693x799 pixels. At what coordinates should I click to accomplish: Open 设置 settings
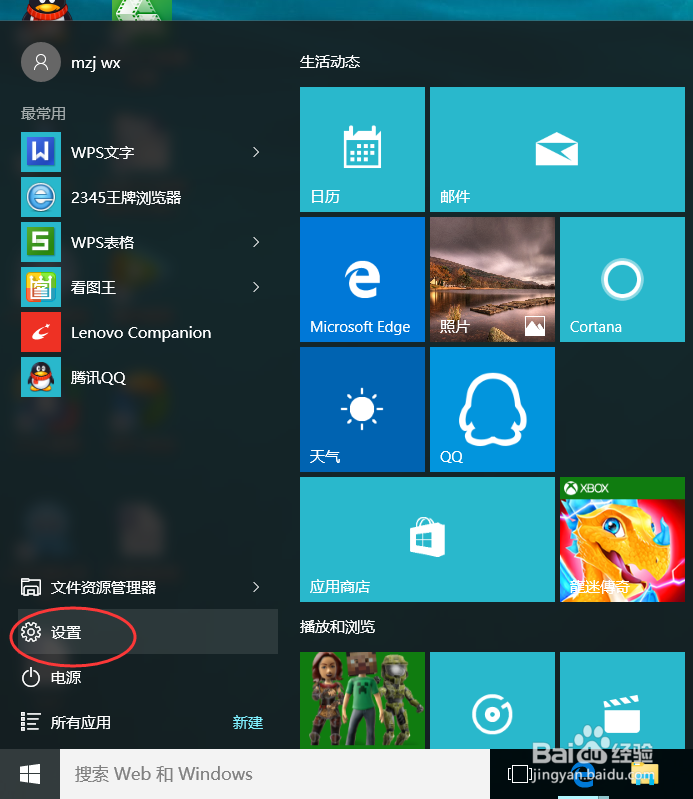[x=148, y=632]
